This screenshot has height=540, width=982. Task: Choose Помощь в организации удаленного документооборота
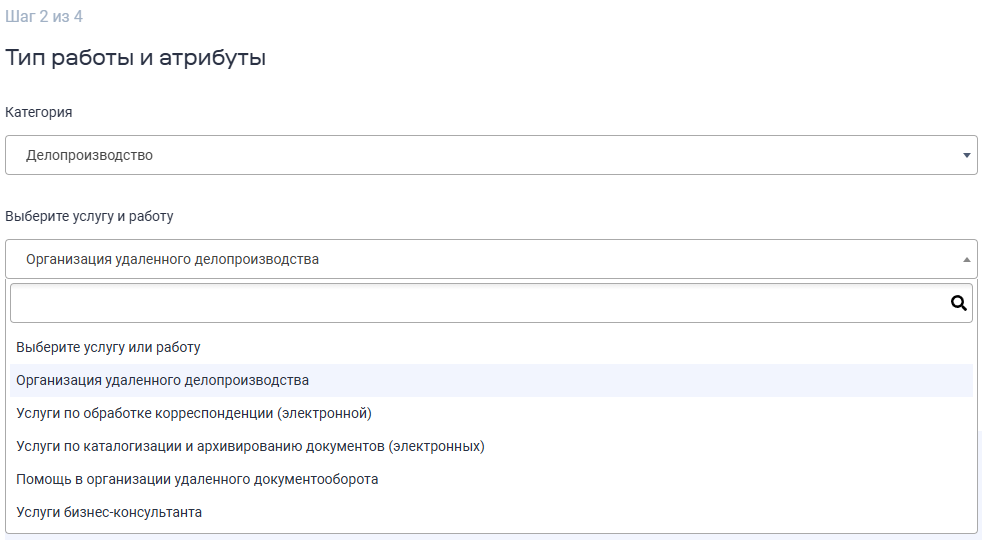[197, 479]
